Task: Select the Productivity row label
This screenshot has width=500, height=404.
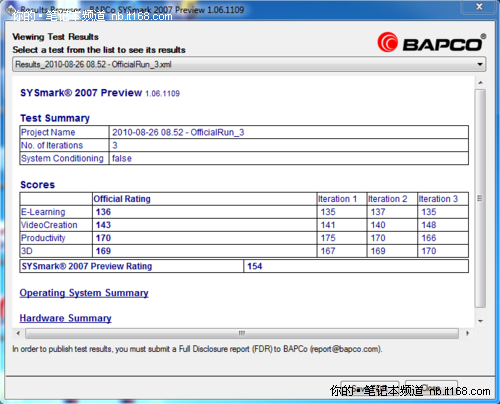Action: click(43, 238)
